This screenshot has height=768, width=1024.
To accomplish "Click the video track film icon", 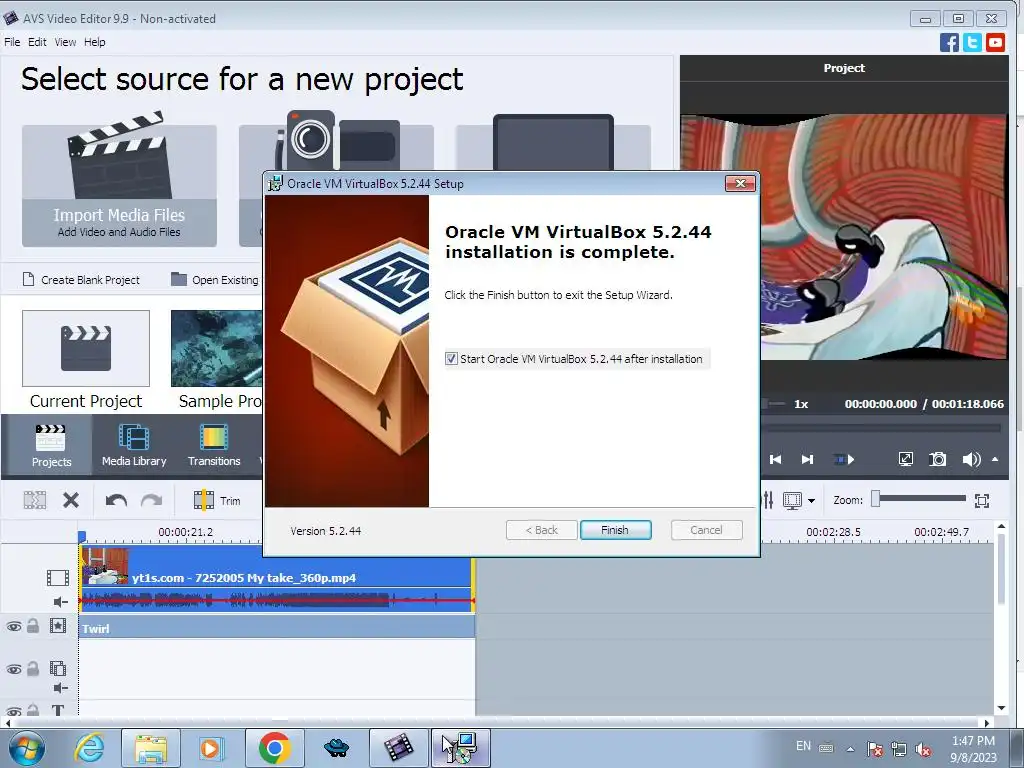I will [x=57, y=577].
